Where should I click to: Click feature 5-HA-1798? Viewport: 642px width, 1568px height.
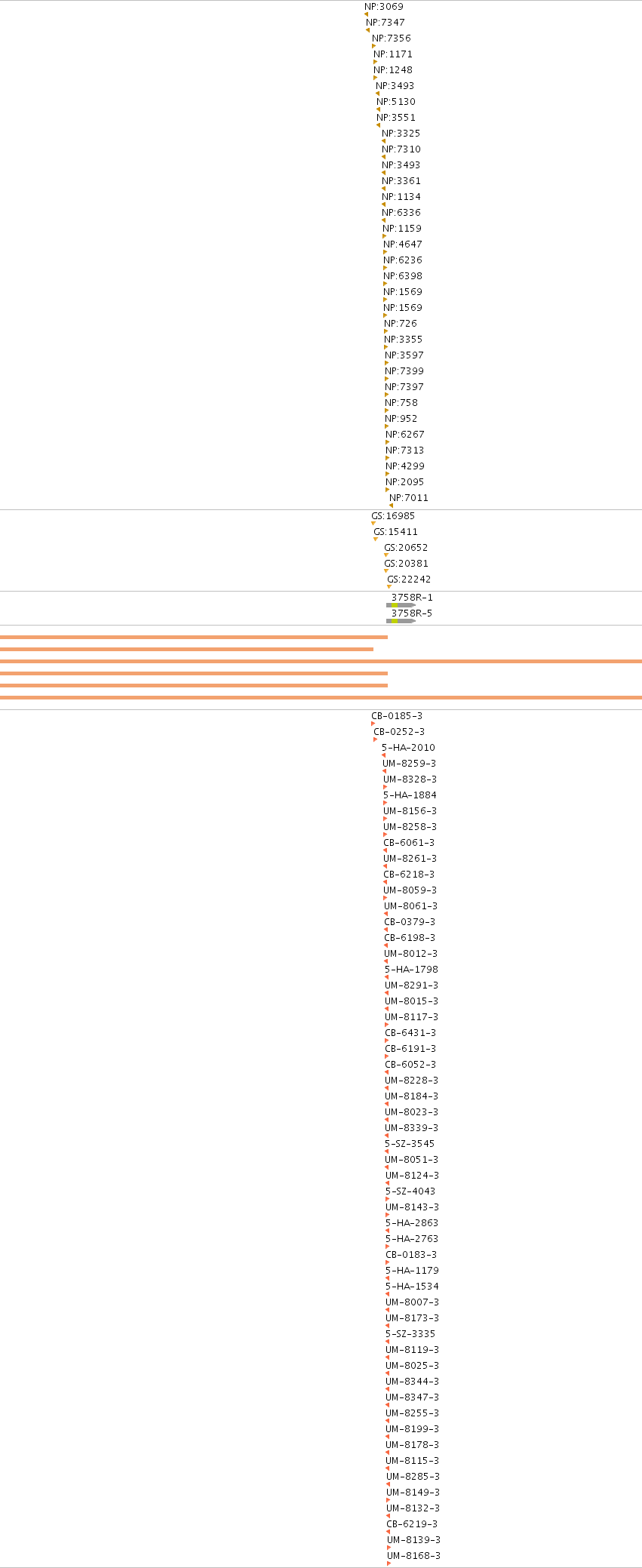coord(411,970)
